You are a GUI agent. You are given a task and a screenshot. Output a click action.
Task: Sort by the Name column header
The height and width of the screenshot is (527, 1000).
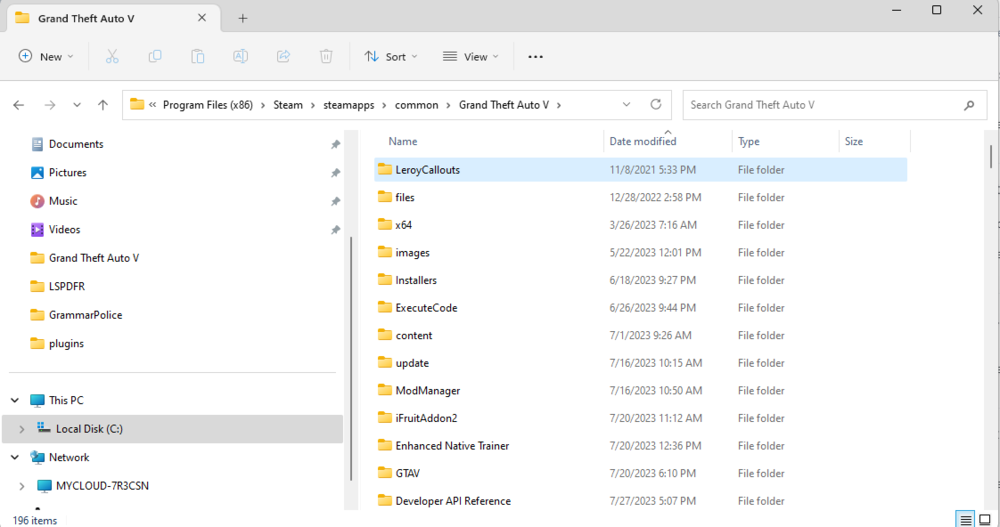point(403,142)
